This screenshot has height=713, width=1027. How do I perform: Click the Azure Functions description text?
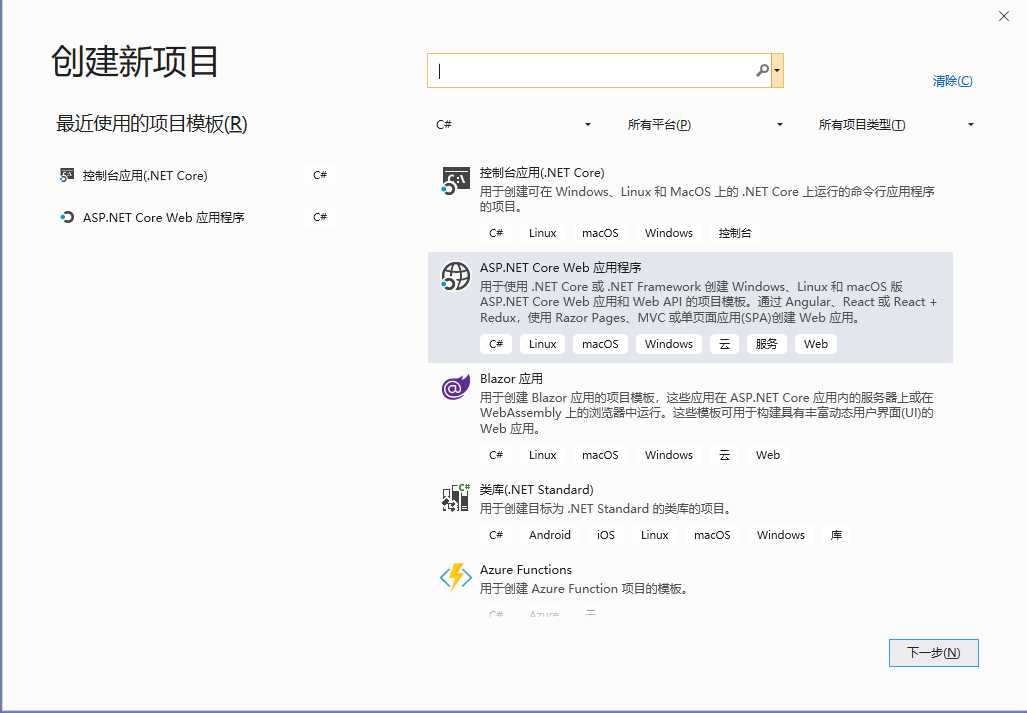click(x=585, y=589)
